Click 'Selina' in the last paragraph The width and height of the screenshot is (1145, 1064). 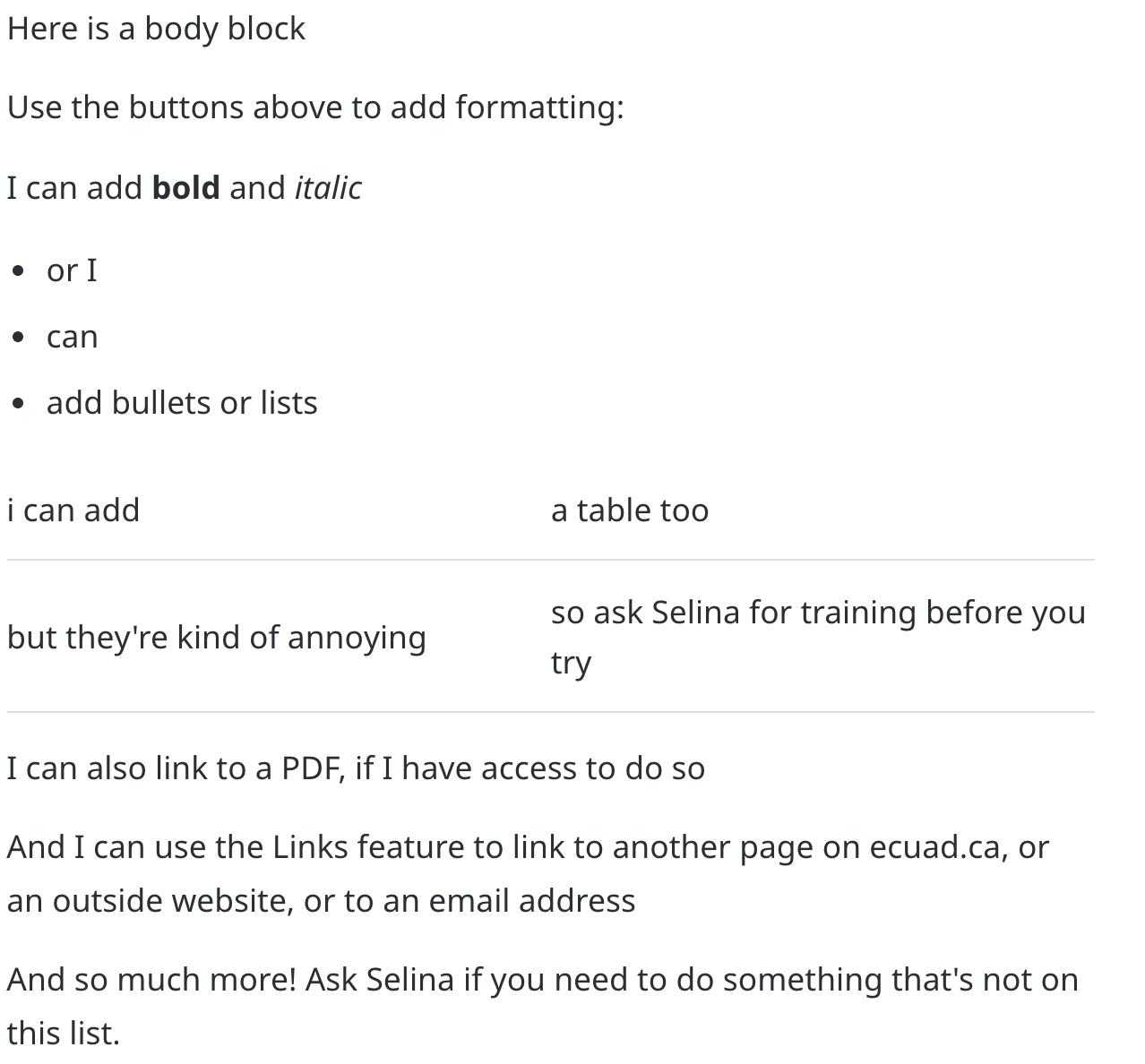410,980
